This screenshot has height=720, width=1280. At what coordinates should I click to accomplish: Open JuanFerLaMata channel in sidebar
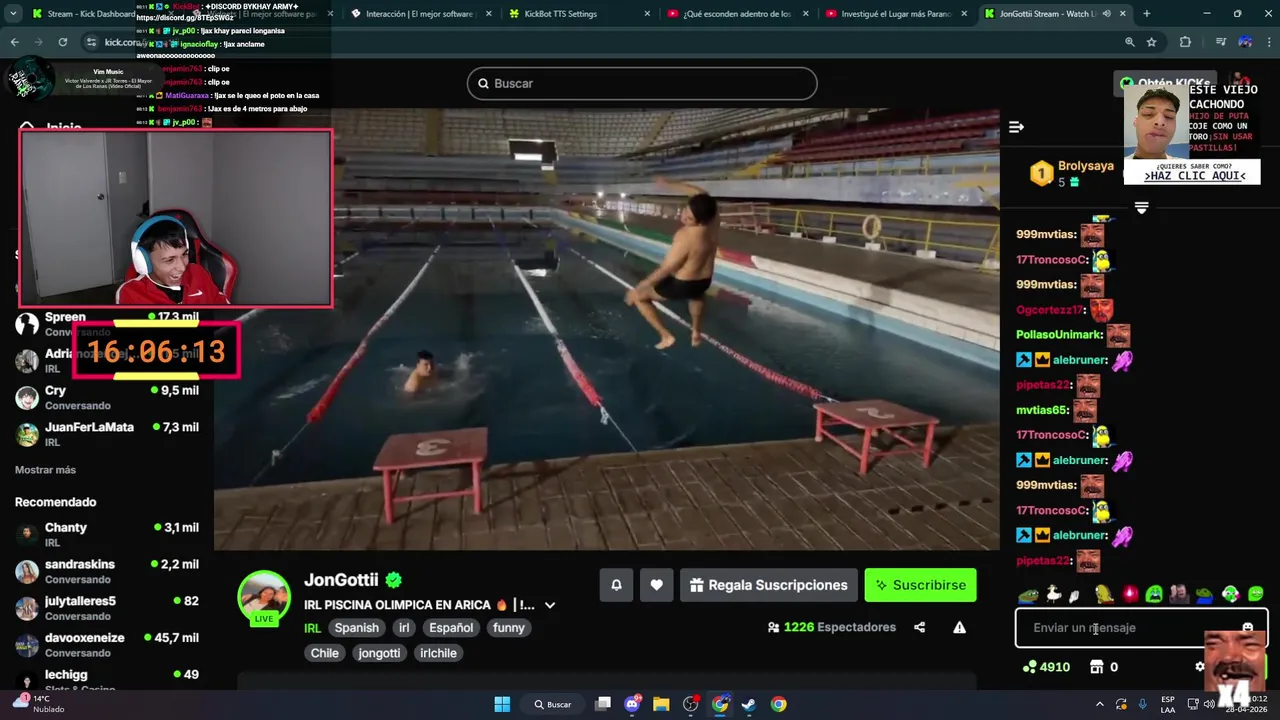coord(107,434)
